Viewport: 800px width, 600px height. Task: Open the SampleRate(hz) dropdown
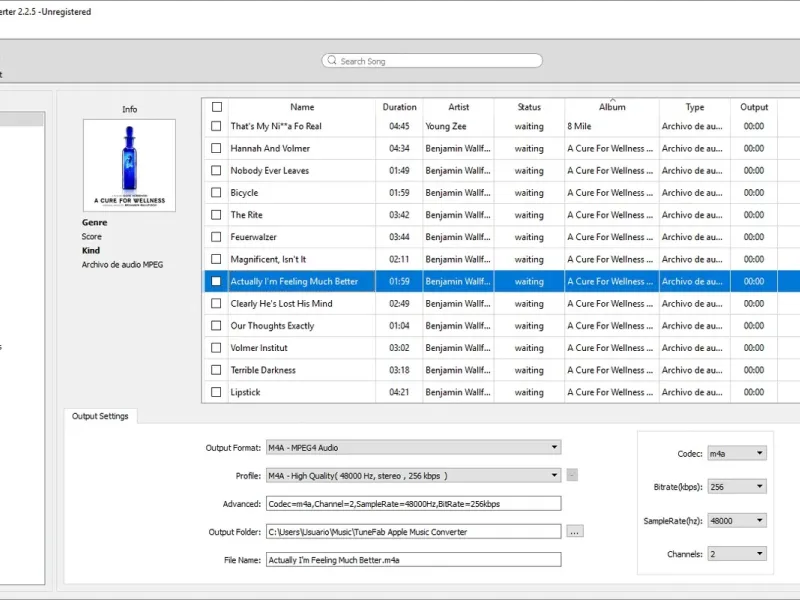tap(736, 521)
